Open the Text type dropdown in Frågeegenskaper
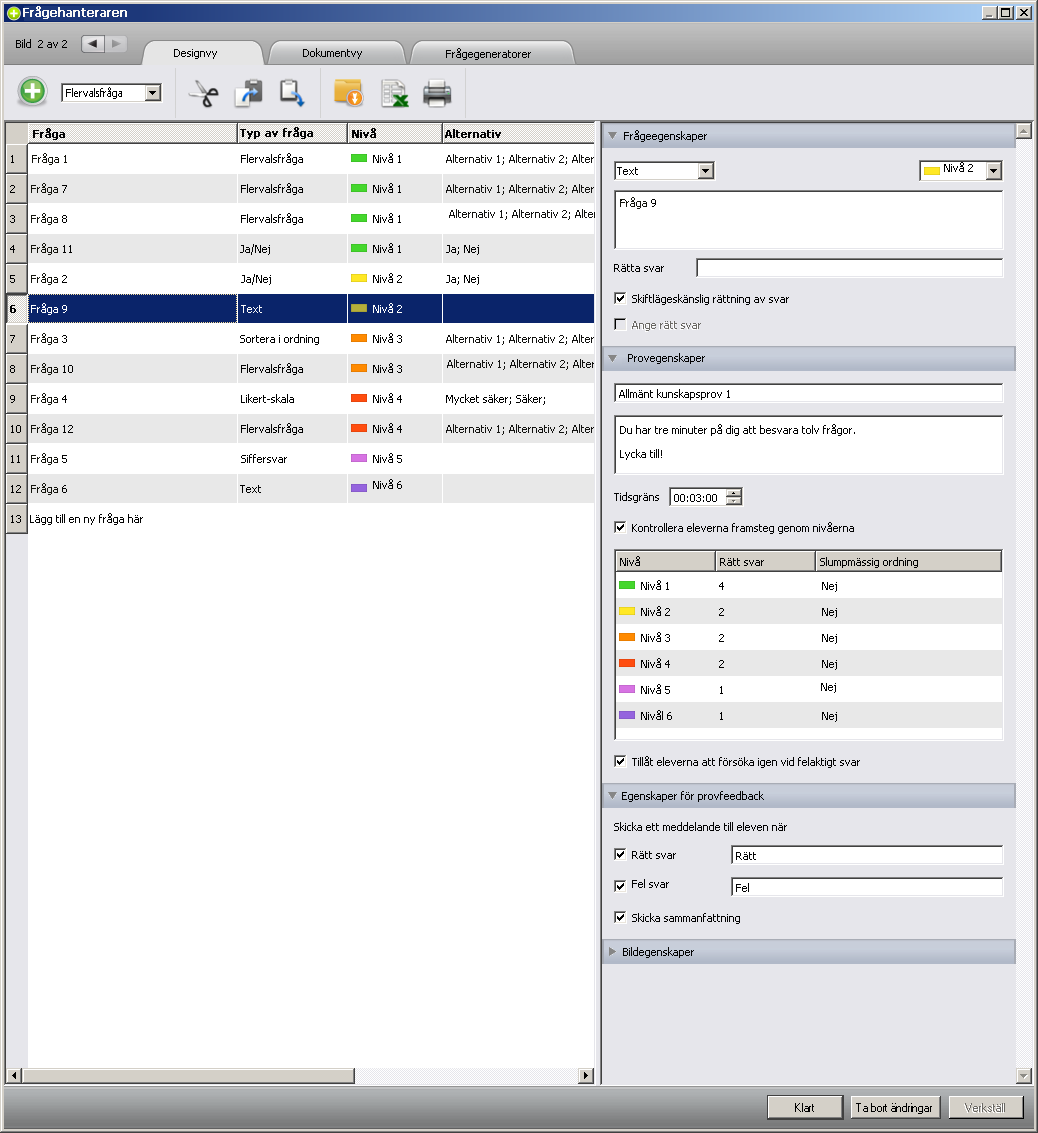The width and height of the screenshot is (1038, 1133). (x=706, y=171)
